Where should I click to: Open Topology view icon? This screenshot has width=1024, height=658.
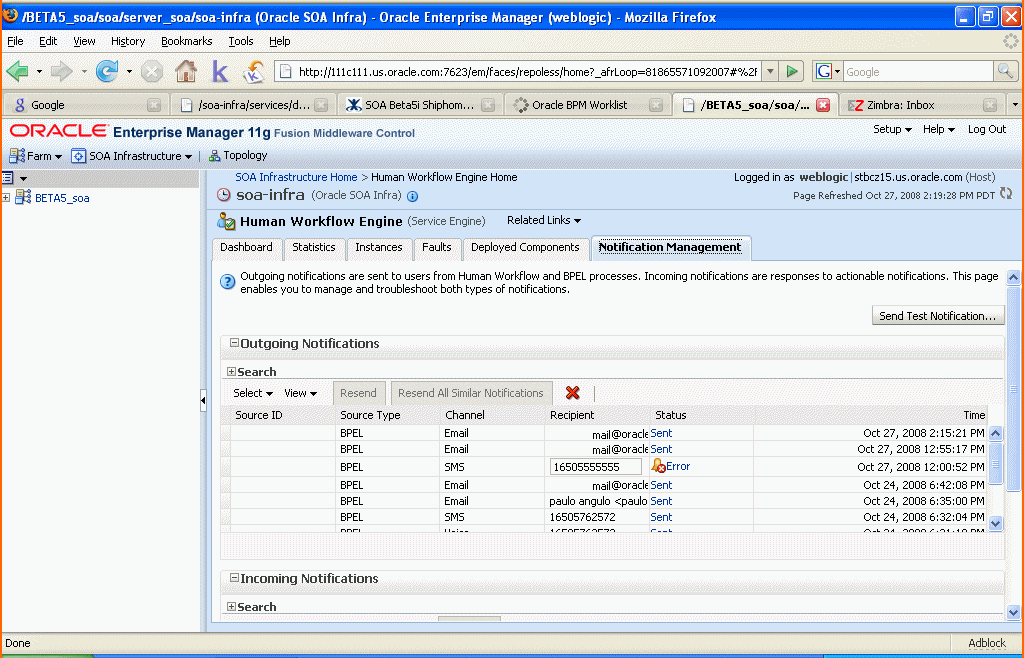coord(214,156)
